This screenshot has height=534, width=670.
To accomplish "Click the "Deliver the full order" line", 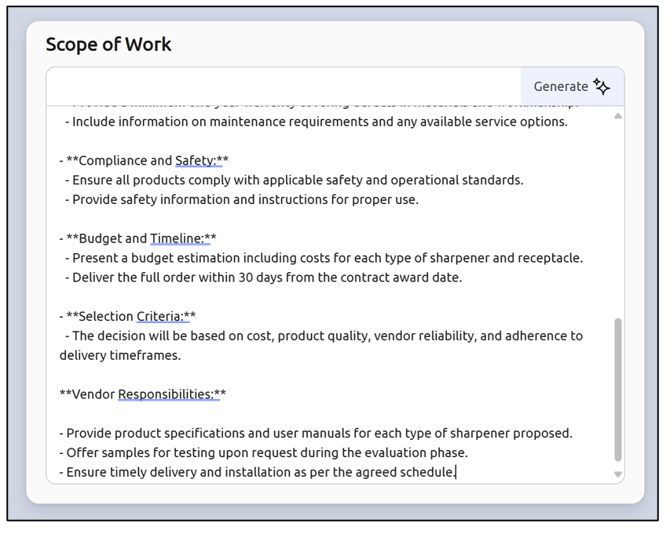I will click(264, 277).
